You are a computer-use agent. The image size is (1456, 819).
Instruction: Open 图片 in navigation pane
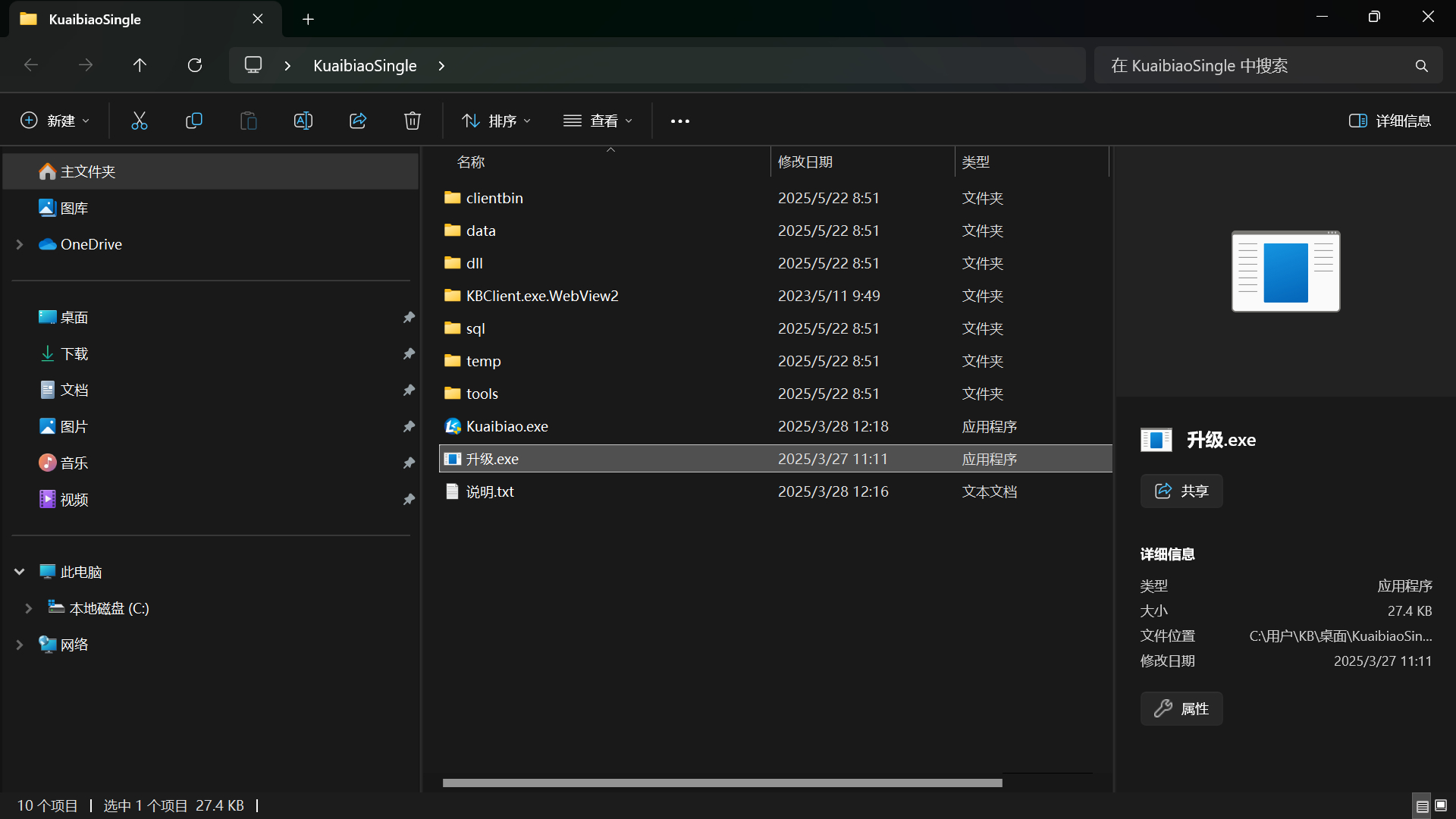tap(211, 426)
